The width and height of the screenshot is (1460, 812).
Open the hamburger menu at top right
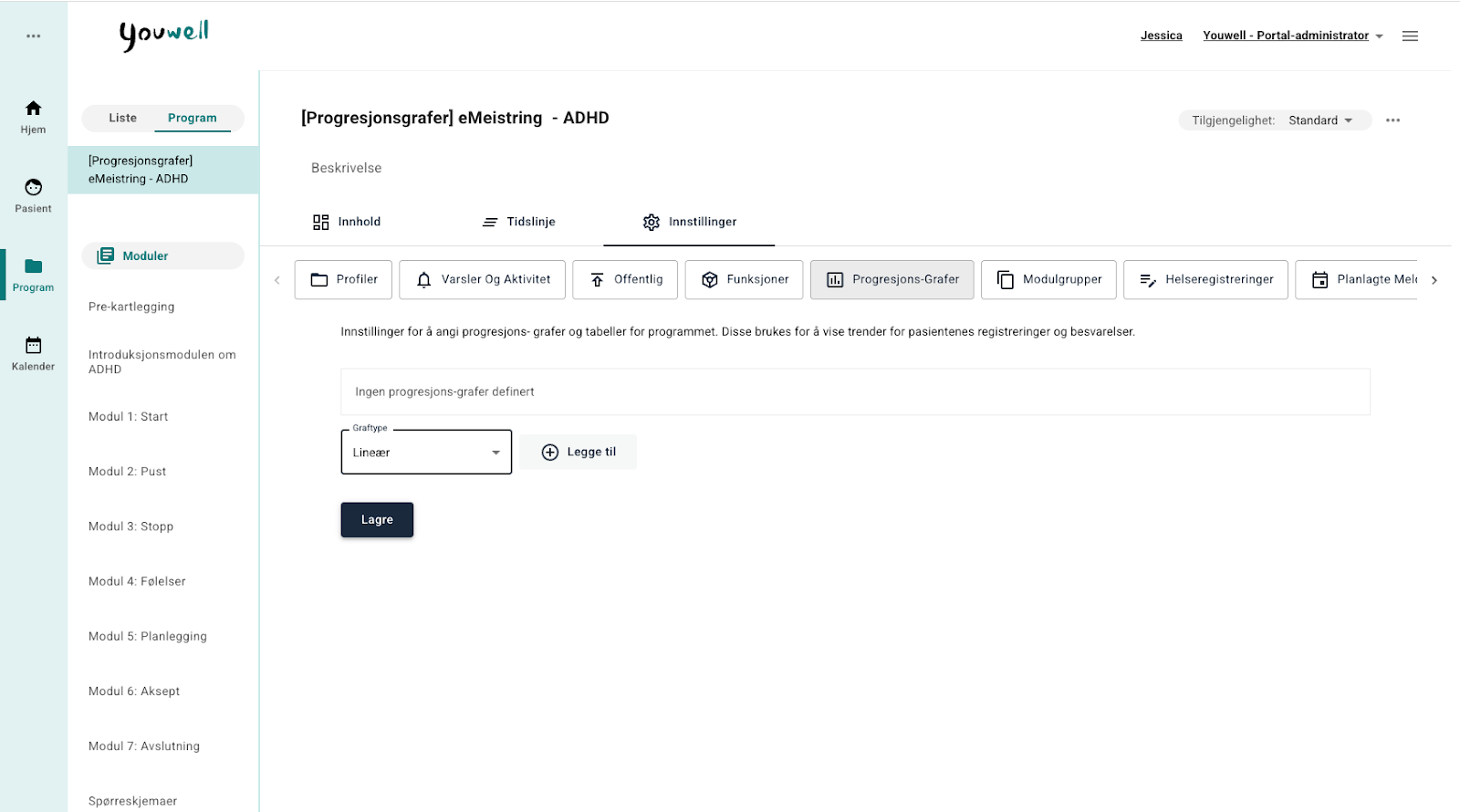(x=1410, y=36)
